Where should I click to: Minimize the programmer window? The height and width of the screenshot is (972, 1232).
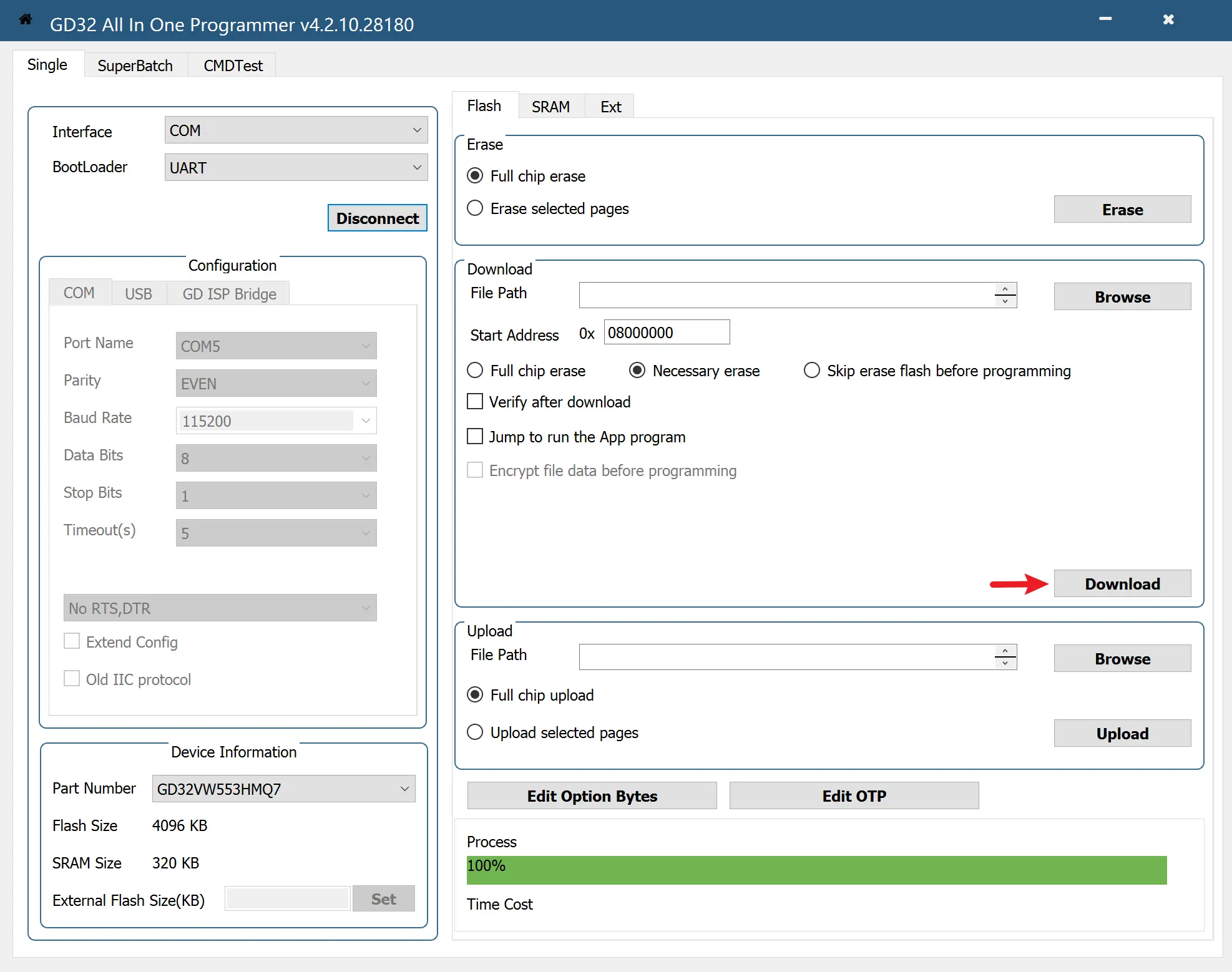click(1105, 19)
